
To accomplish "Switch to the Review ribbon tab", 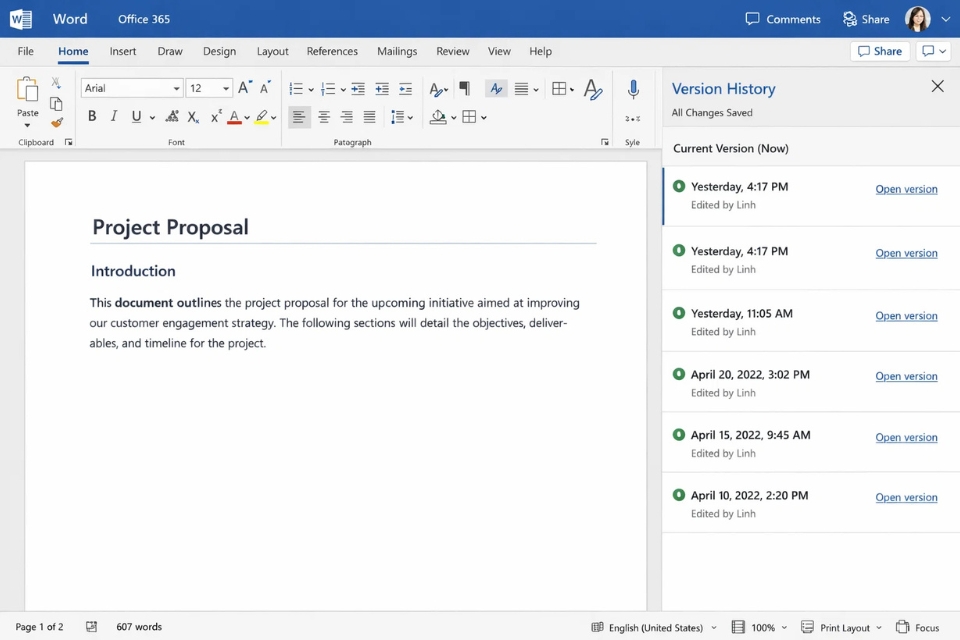I will 452,51.
